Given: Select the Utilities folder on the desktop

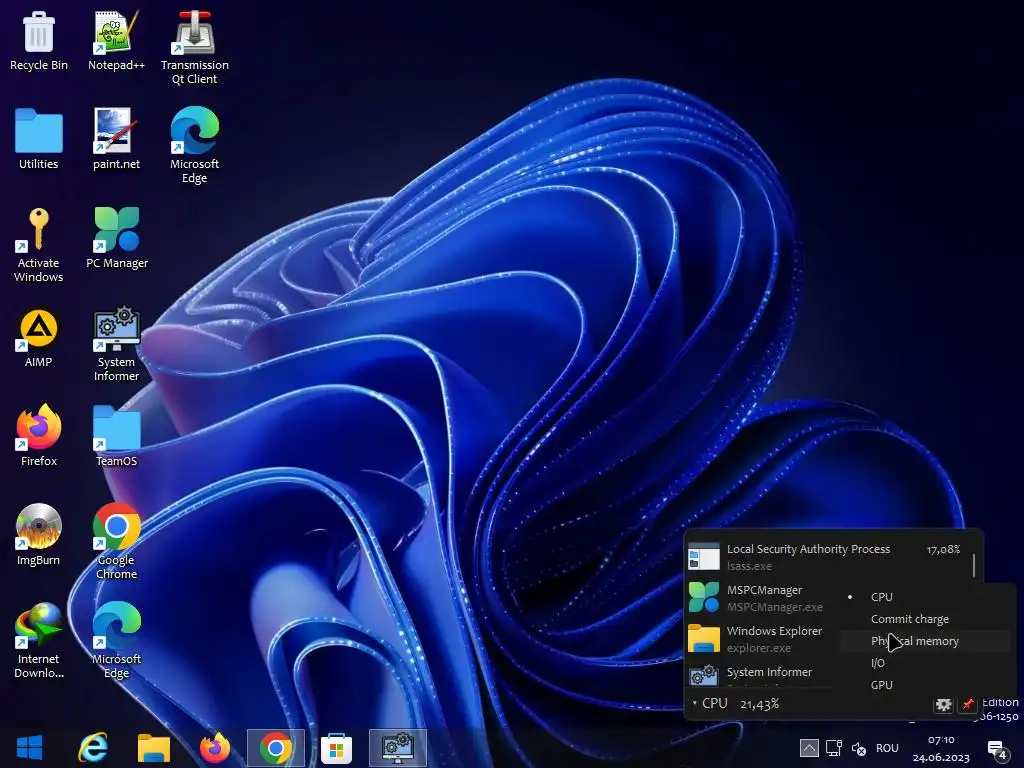Looking at the screenshot, I should (39, 140).
